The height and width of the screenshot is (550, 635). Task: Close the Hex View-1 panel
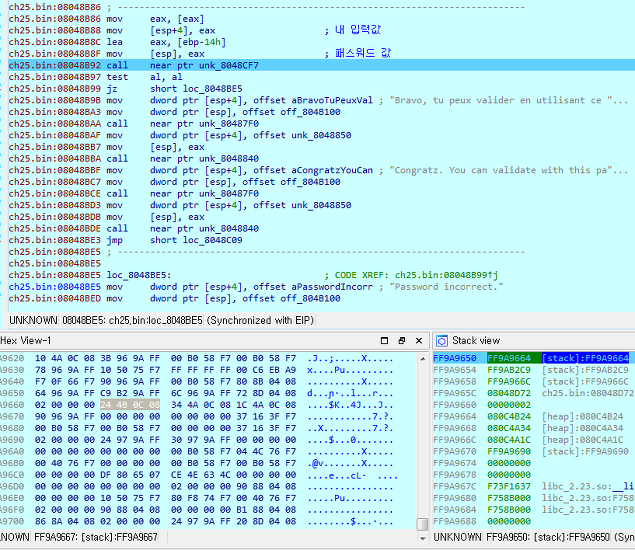point(419,341)
